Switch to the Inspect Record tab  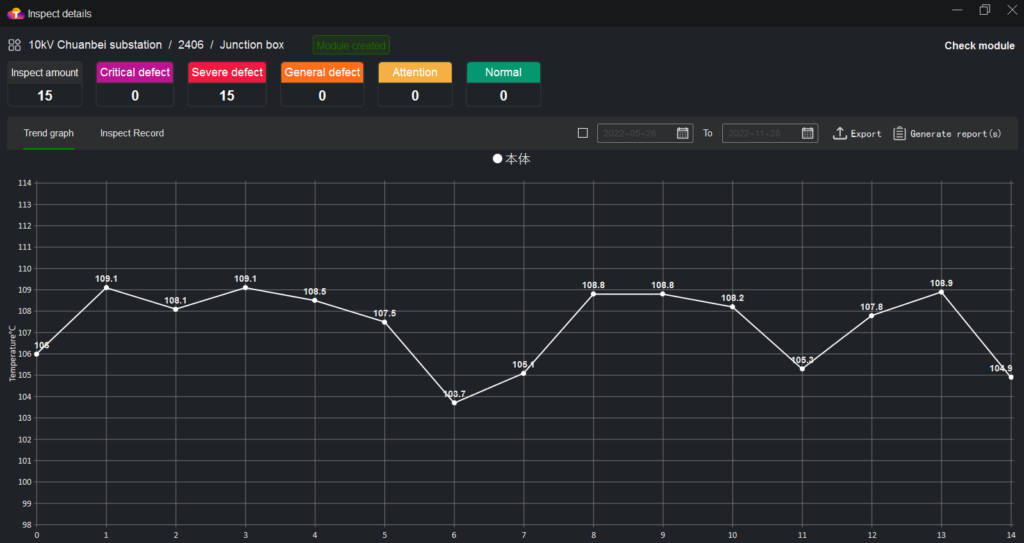click(132, 133)
